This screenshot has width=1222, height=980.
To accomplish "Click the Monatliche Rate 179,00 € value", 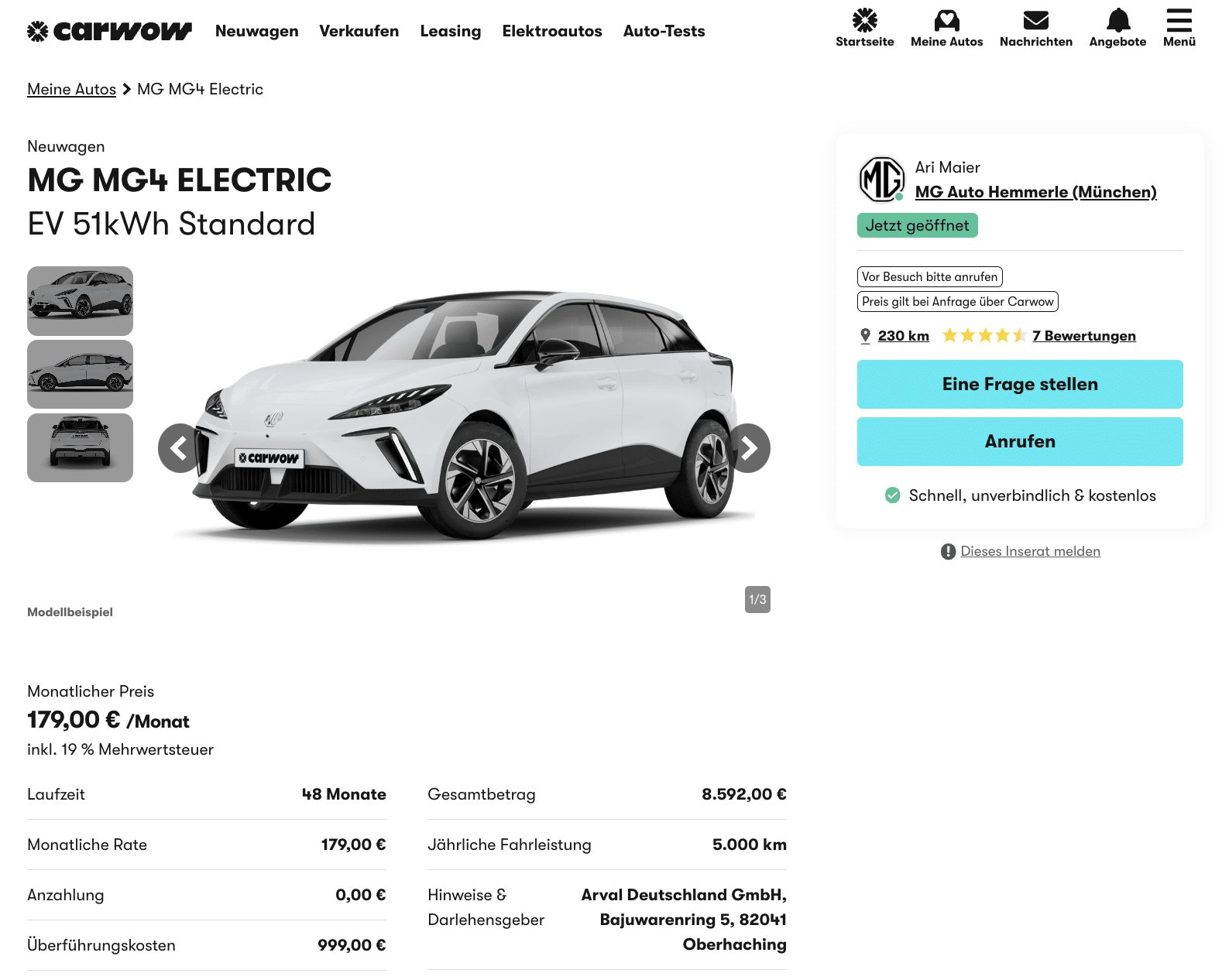I will [354, 845].
